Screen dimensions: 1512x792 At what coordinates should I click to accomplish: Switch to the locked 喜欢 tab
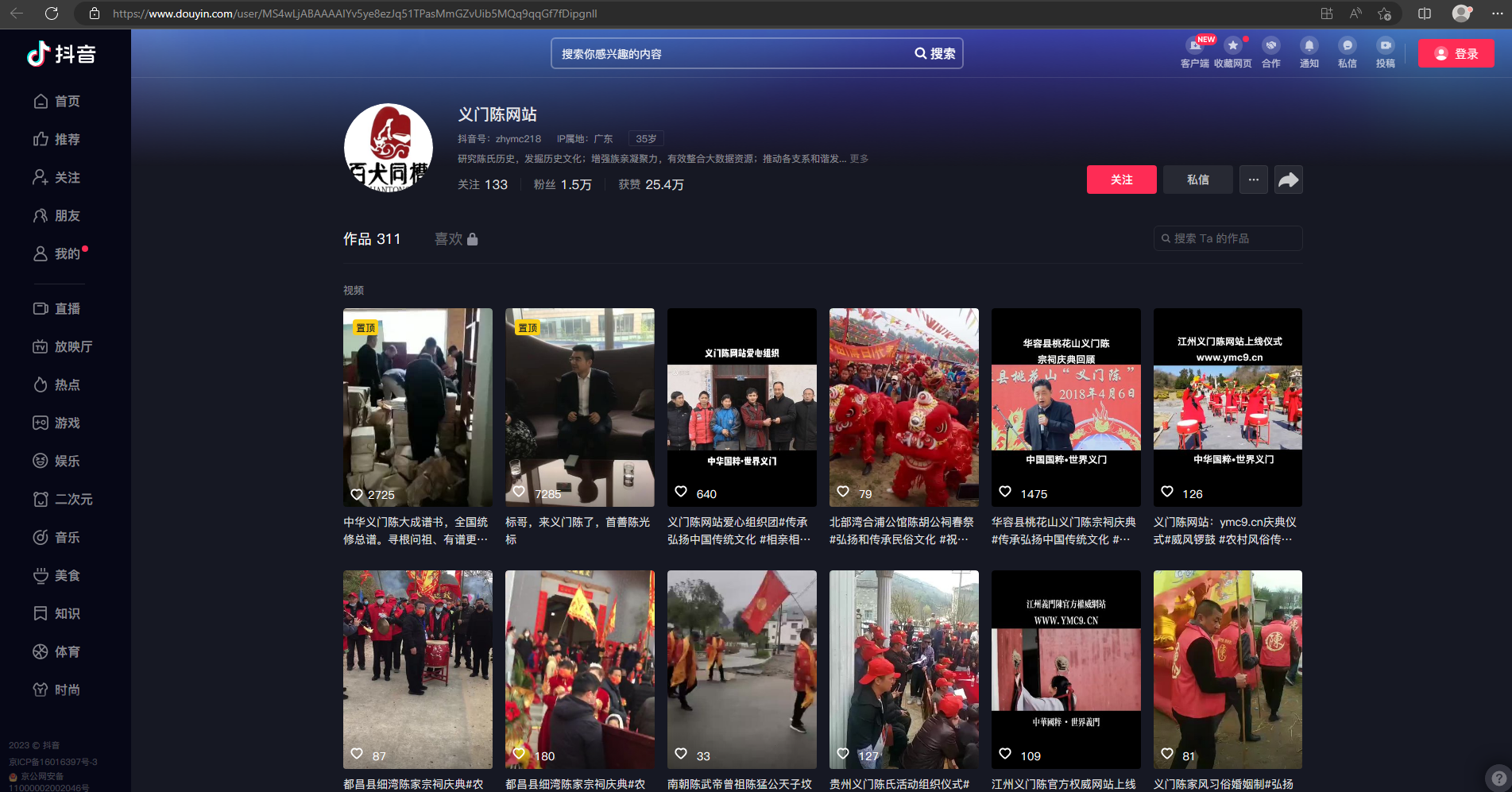[455, 239]
